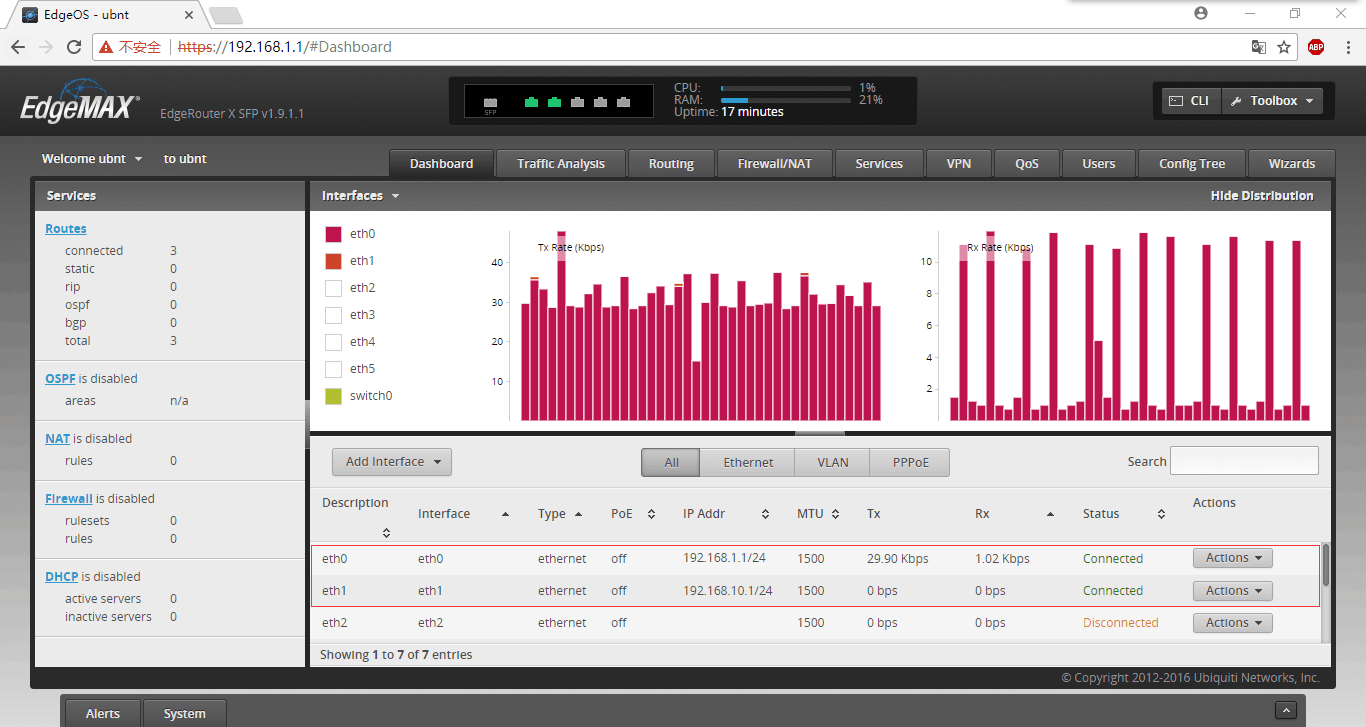
Task: Sort table by Type column arrow
Action: (x=578, y=514)
